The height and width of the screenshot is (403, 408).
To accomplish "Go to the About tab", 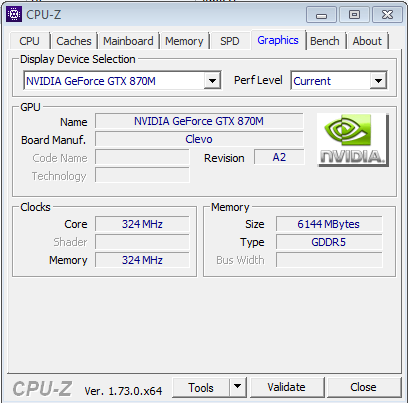I will (x=367, y=41).
